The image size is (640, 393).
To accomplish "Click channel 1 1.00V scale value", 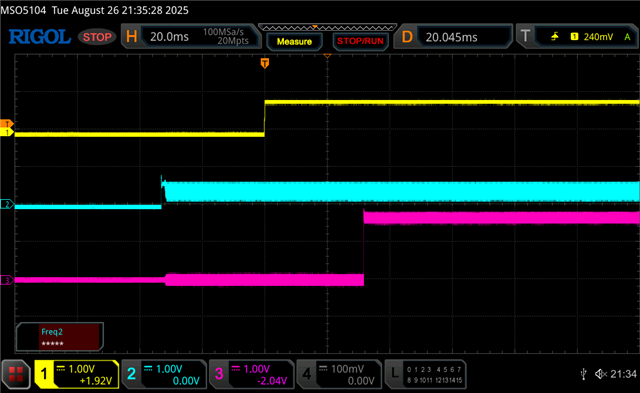I will click(x=82, y=369).
